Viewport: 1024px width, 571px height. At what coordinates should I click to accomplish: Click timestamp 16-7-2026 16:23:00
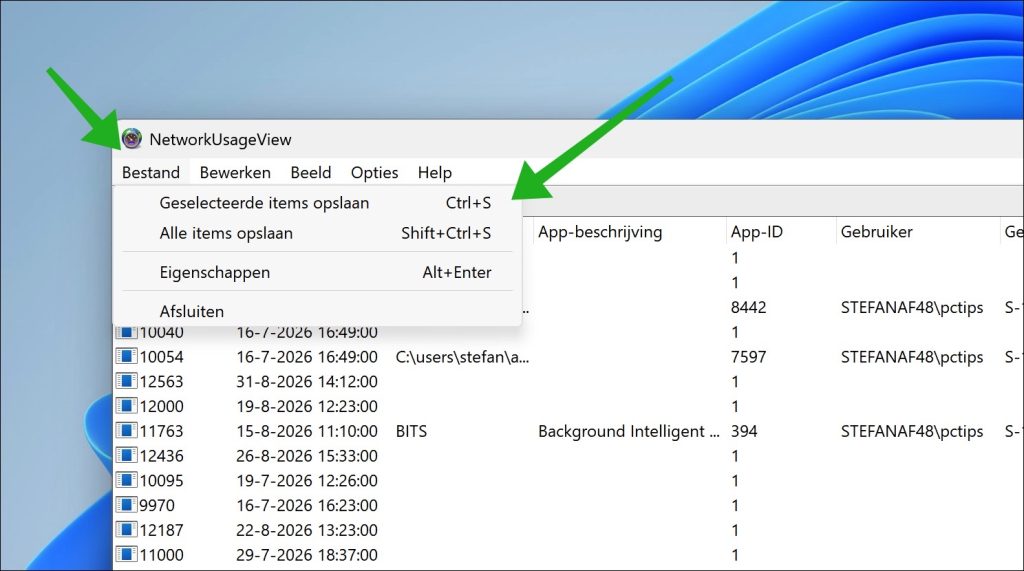tap(307, 506)
